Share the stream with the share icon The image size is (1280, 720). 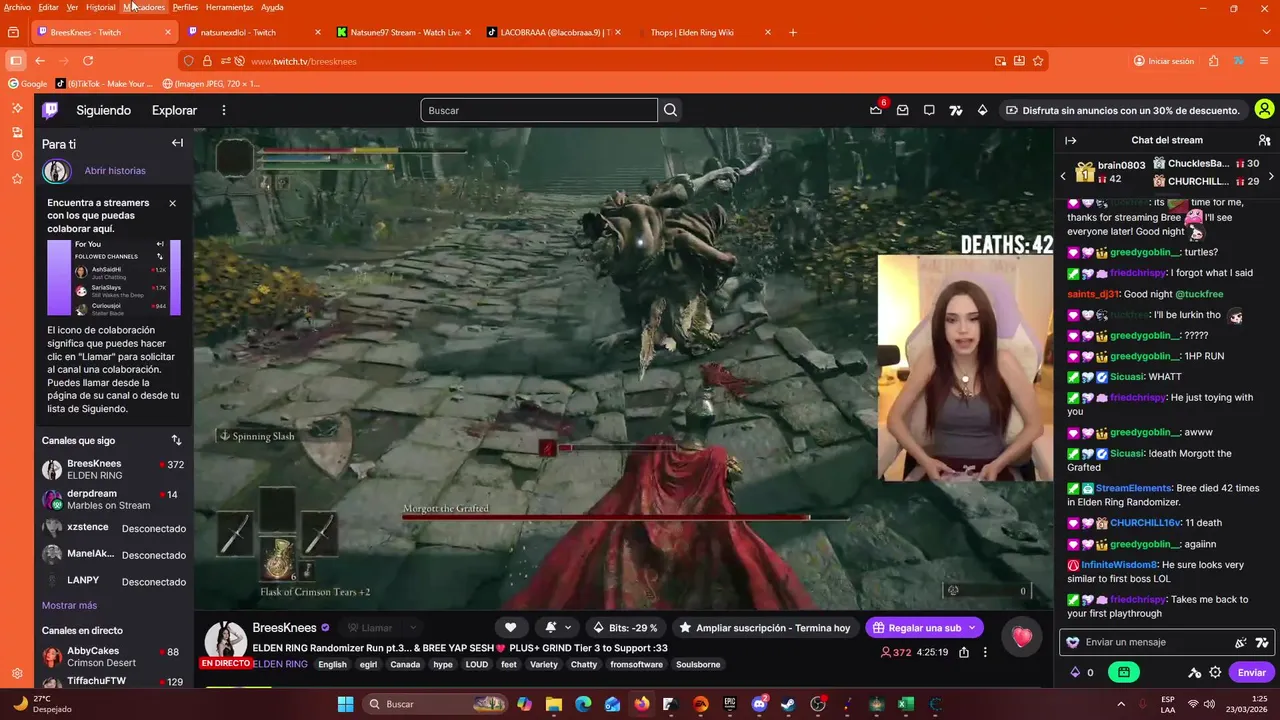pyautogui.click(x=964, y=652)
